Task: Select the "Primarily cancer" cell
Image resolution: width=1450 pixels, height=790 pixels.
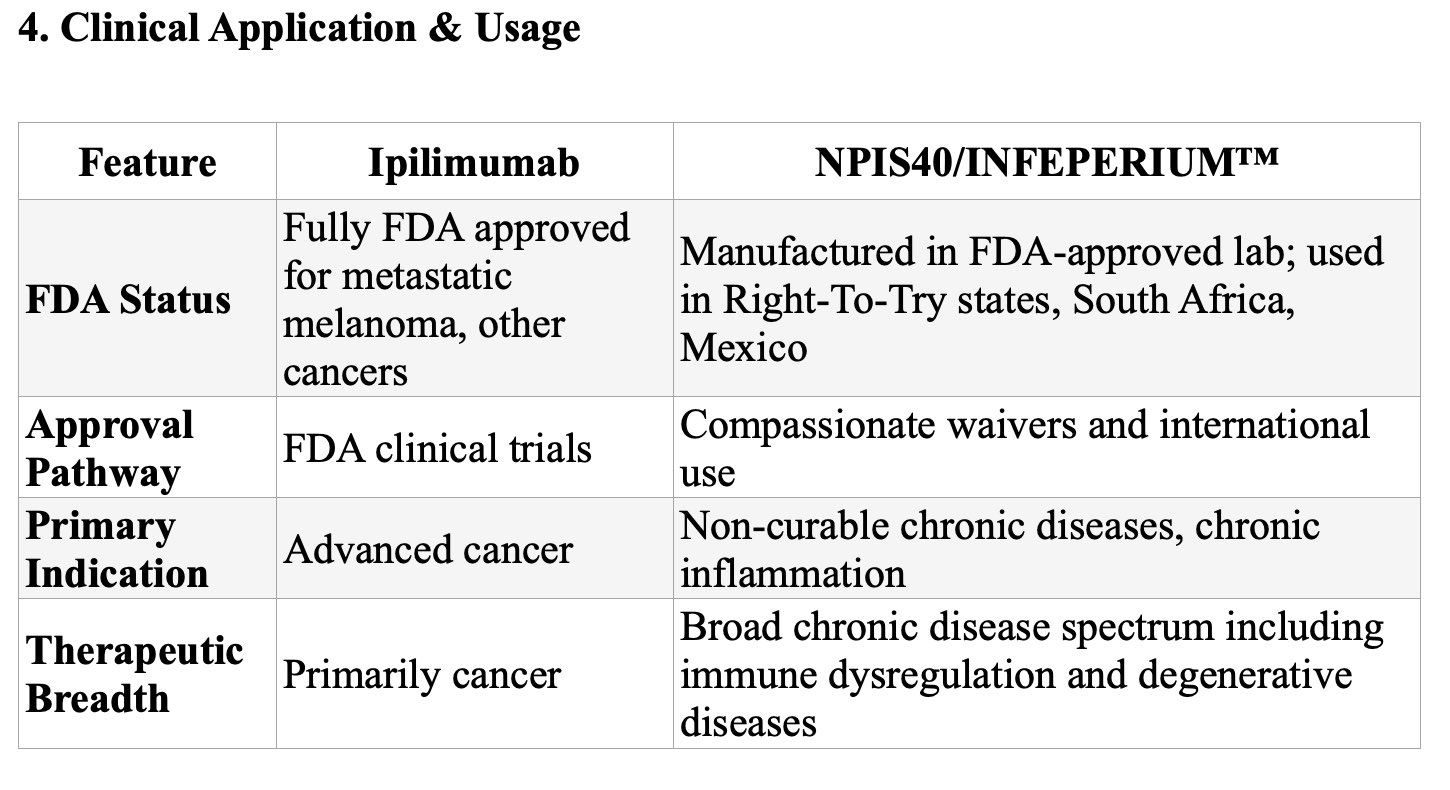Action: pos(422,675)
